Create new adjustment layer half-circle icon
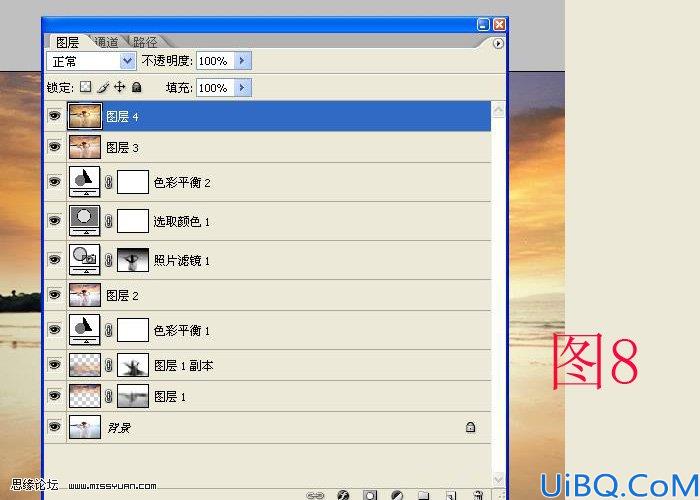The width and height of the screenshot is (700, 500). [397, 495]
